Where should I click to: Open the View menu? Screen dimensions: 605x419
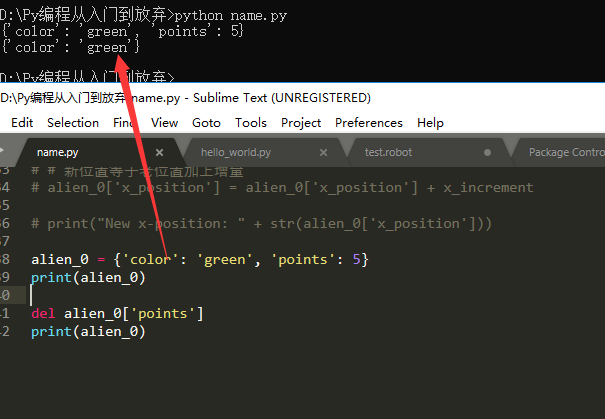pyautogui.click(x=164, y=123)
